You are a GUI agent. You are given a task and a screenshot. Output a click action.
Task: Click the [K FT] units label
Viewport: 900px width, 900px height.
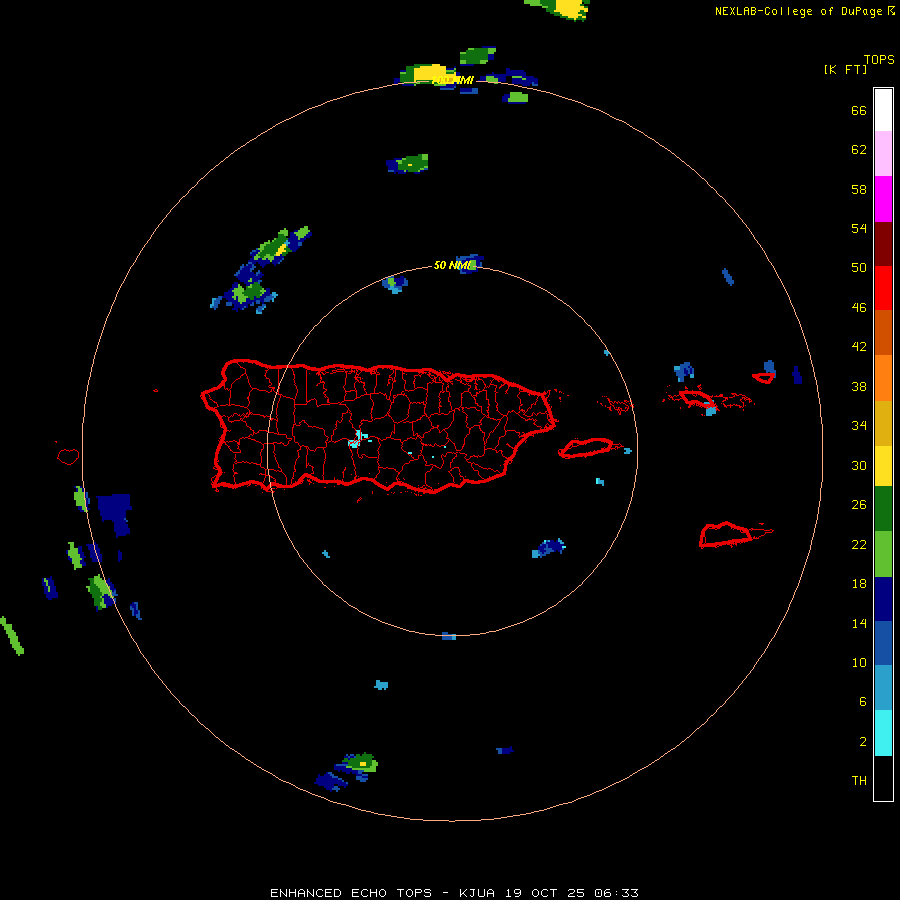(845, 69)
